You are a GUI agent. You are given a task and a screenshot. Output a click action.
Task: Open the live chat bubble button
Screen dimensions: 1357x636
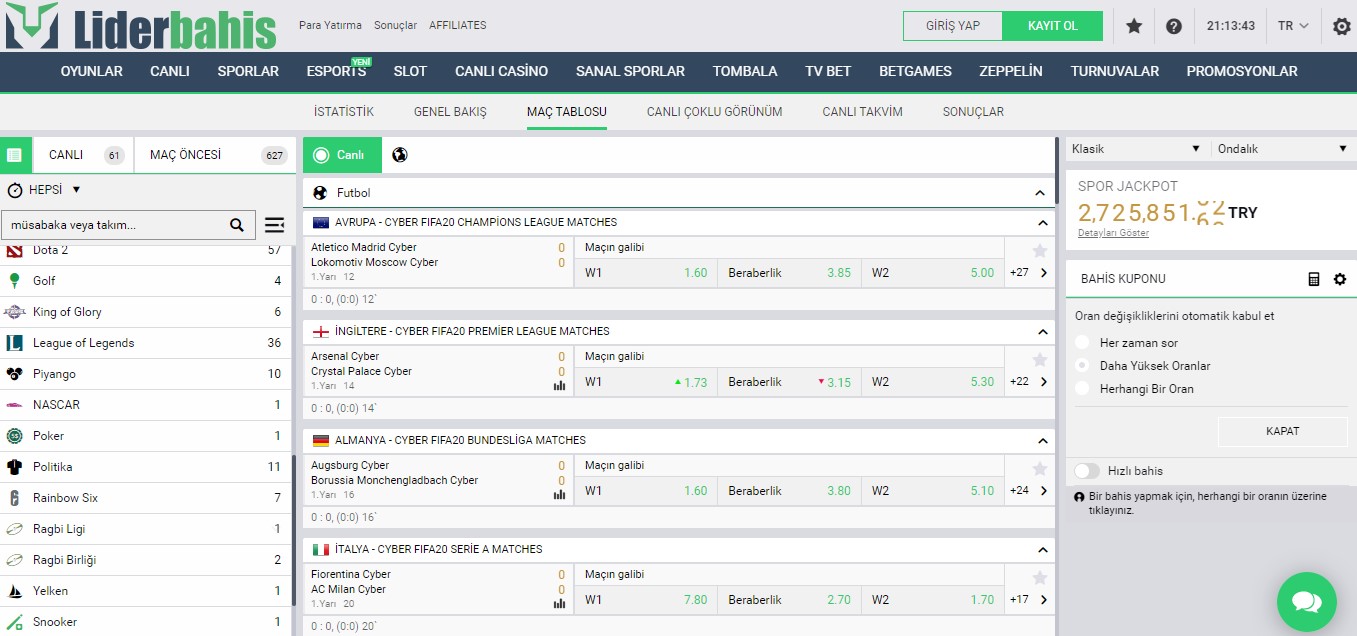(1306, 601)
